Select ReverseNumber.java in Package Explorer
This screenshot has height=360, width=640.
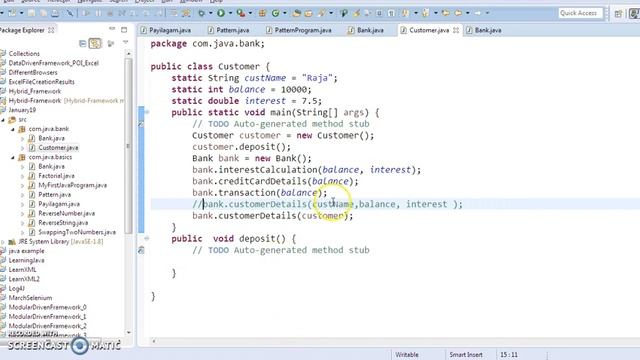[67, 213]
